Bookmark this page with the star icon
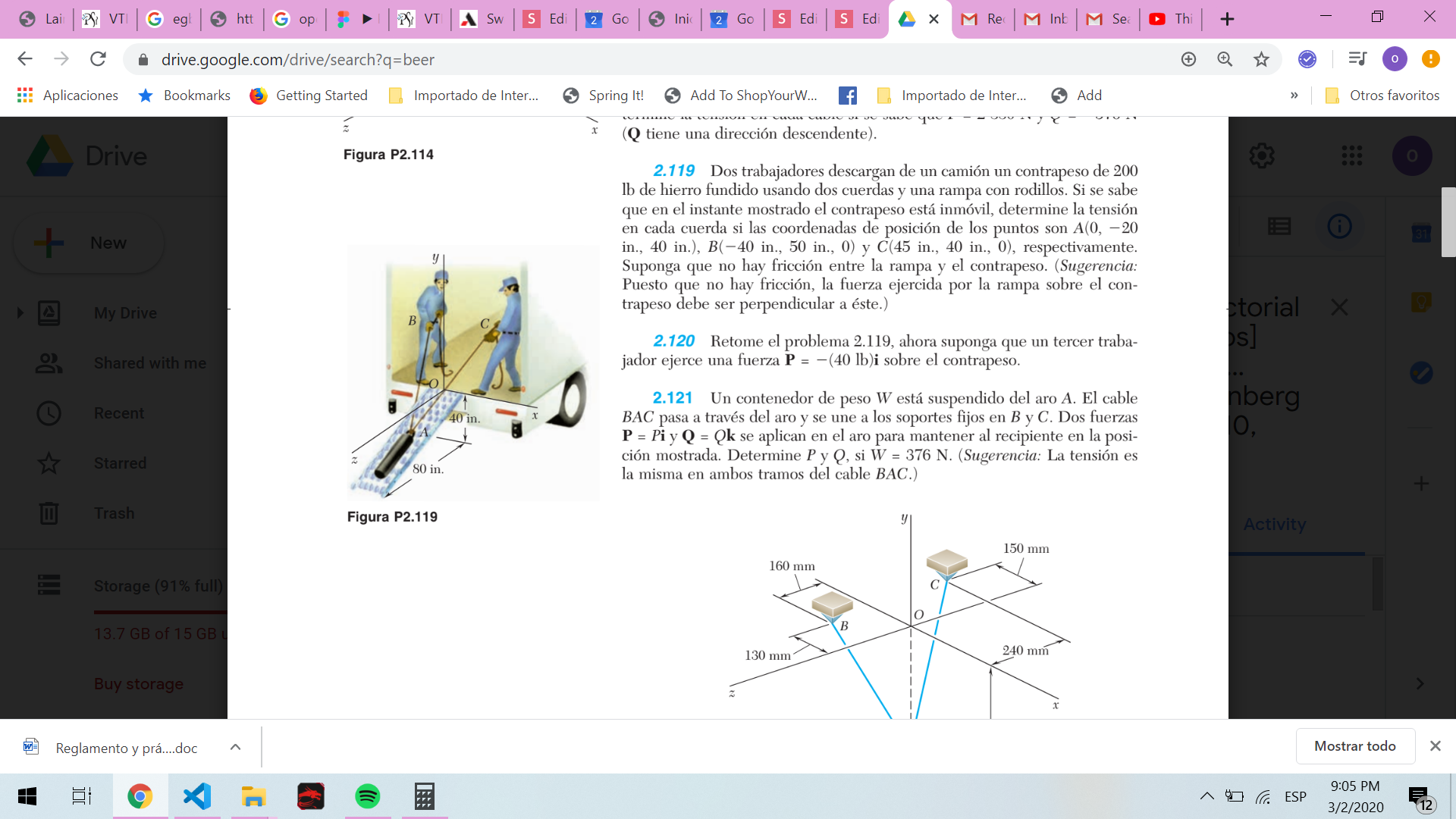This screenshot has height=819, width=1456. (x=1261, y=59)
